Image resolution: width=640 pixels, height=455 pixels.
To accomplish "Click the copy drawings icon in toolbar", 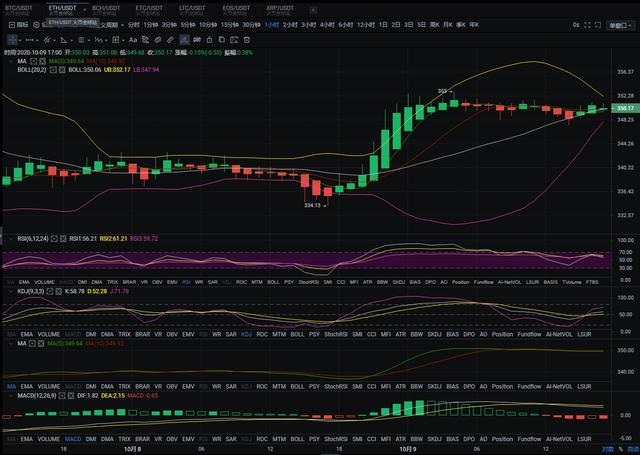I will [222, 40].
